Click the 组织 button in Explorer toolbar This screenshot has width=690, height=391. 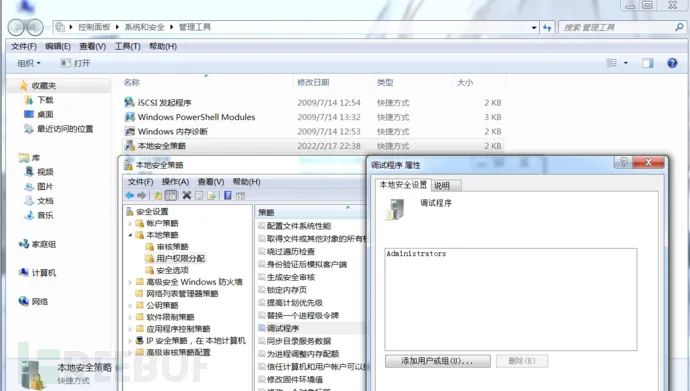tap(29, 63)
